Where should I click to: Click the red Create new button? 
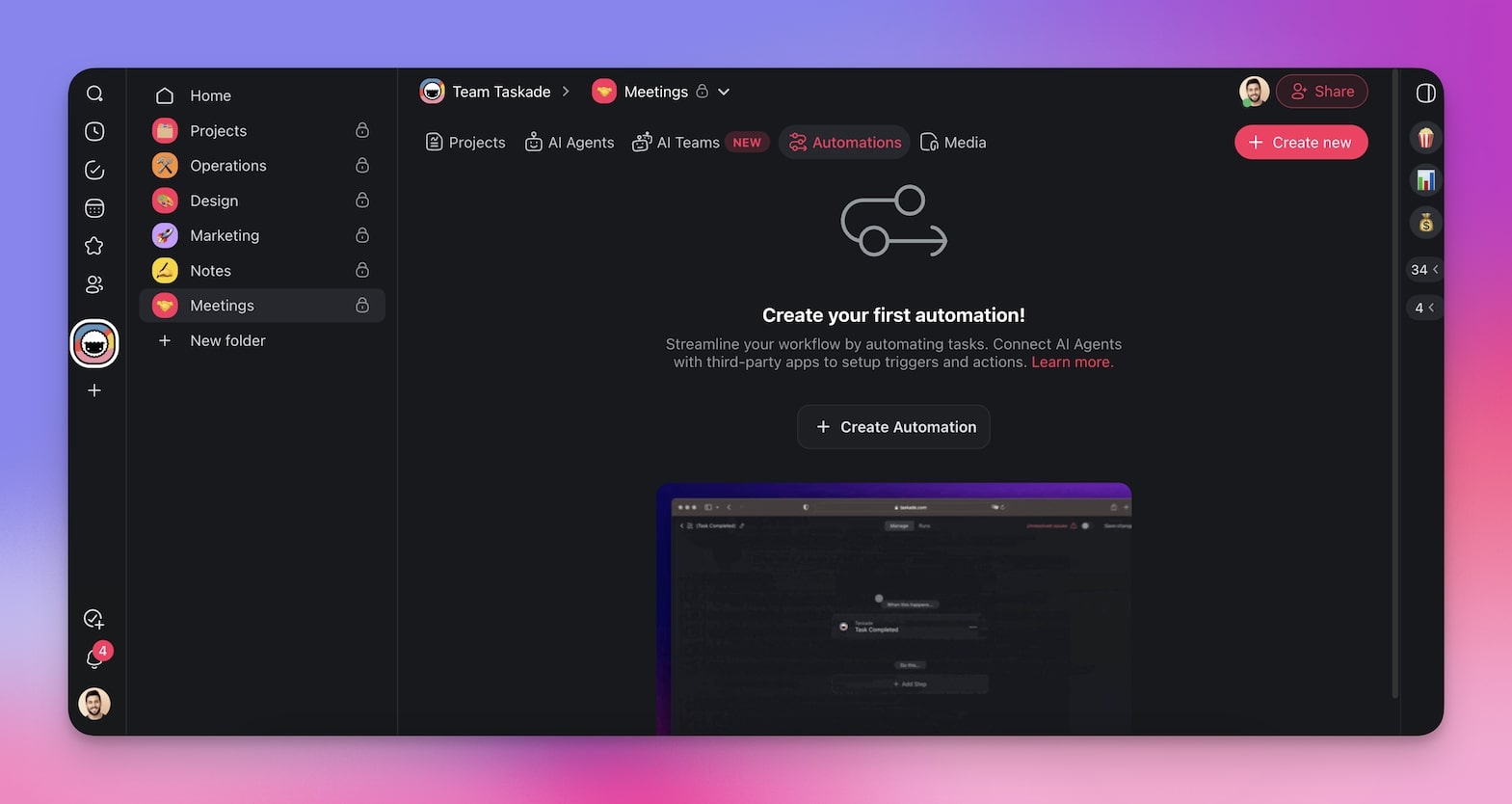1301,143
